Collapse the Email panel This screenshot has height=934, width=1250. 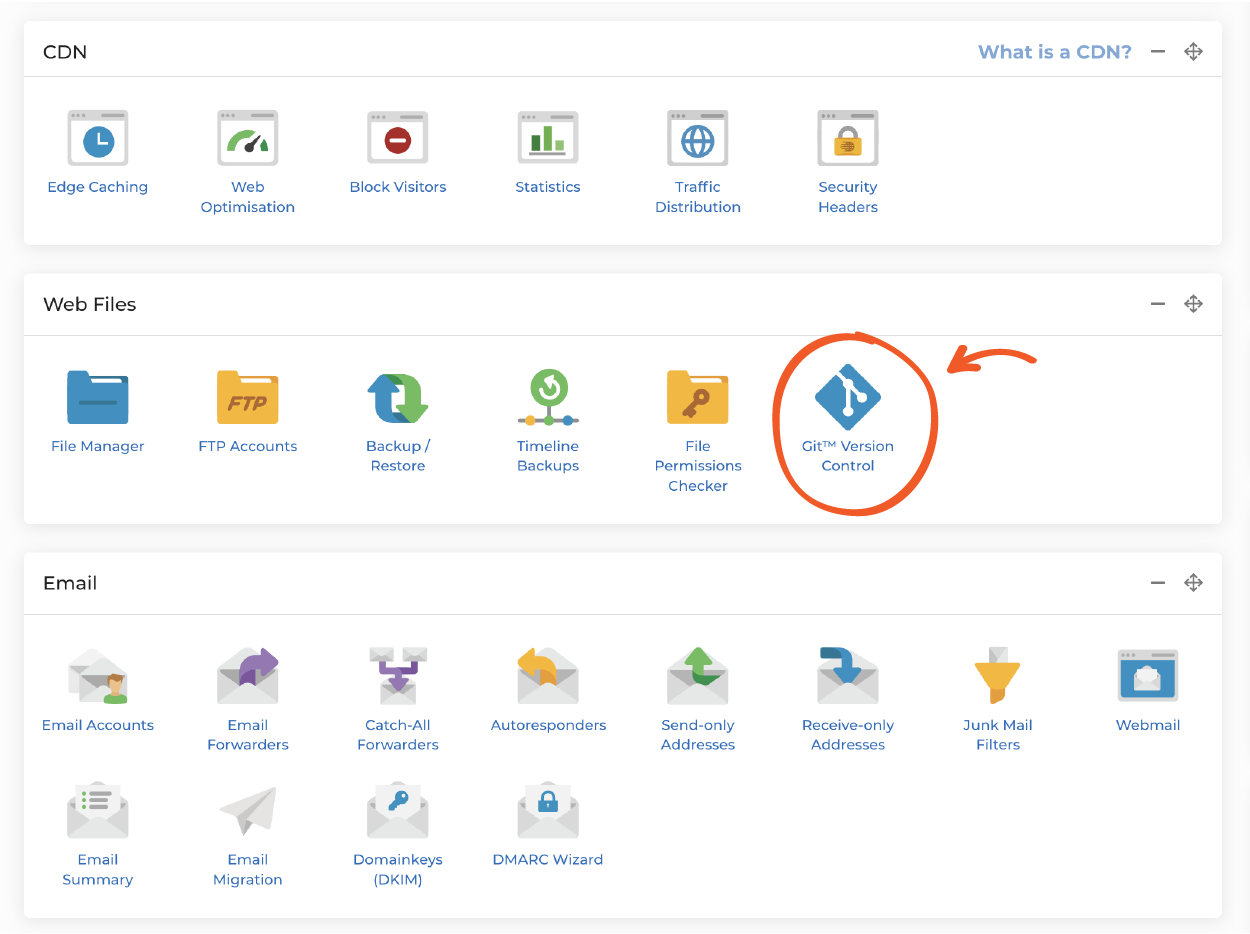coord(1158,583)
